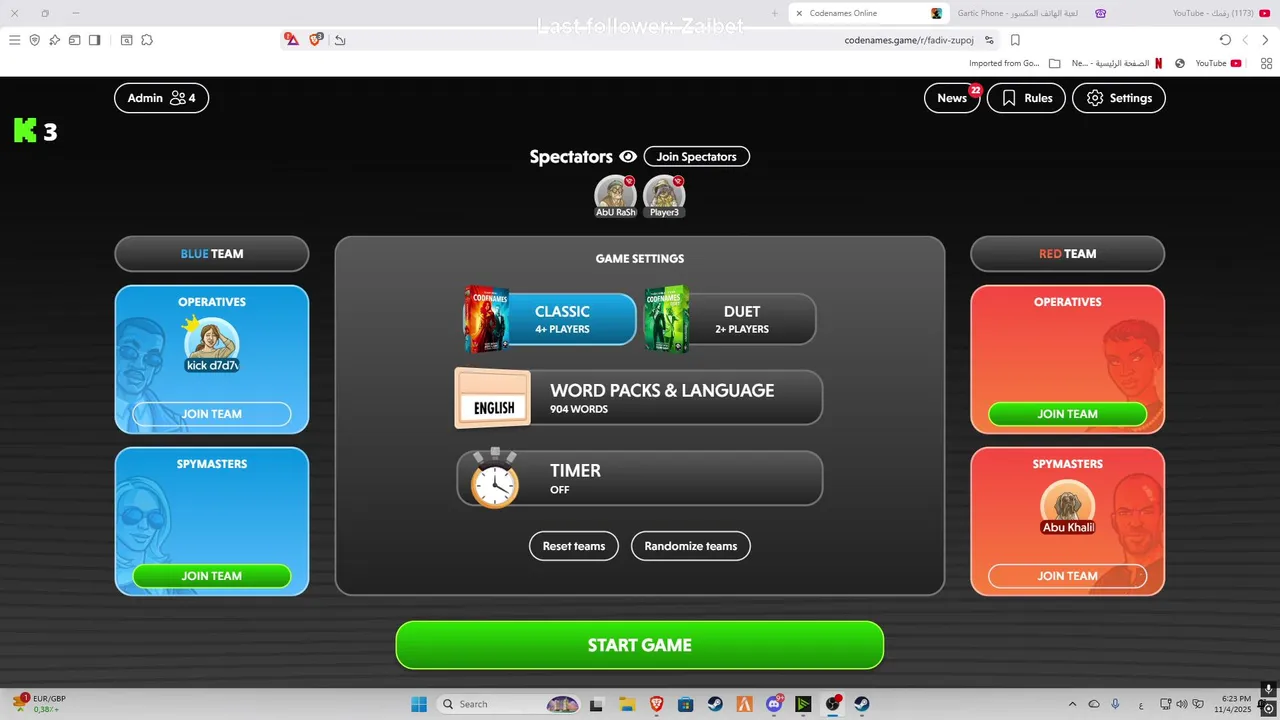Image resolution: width=1280 pixels, height=720 pixels.
Task: Open the Settings menu
Action: 1119,98
